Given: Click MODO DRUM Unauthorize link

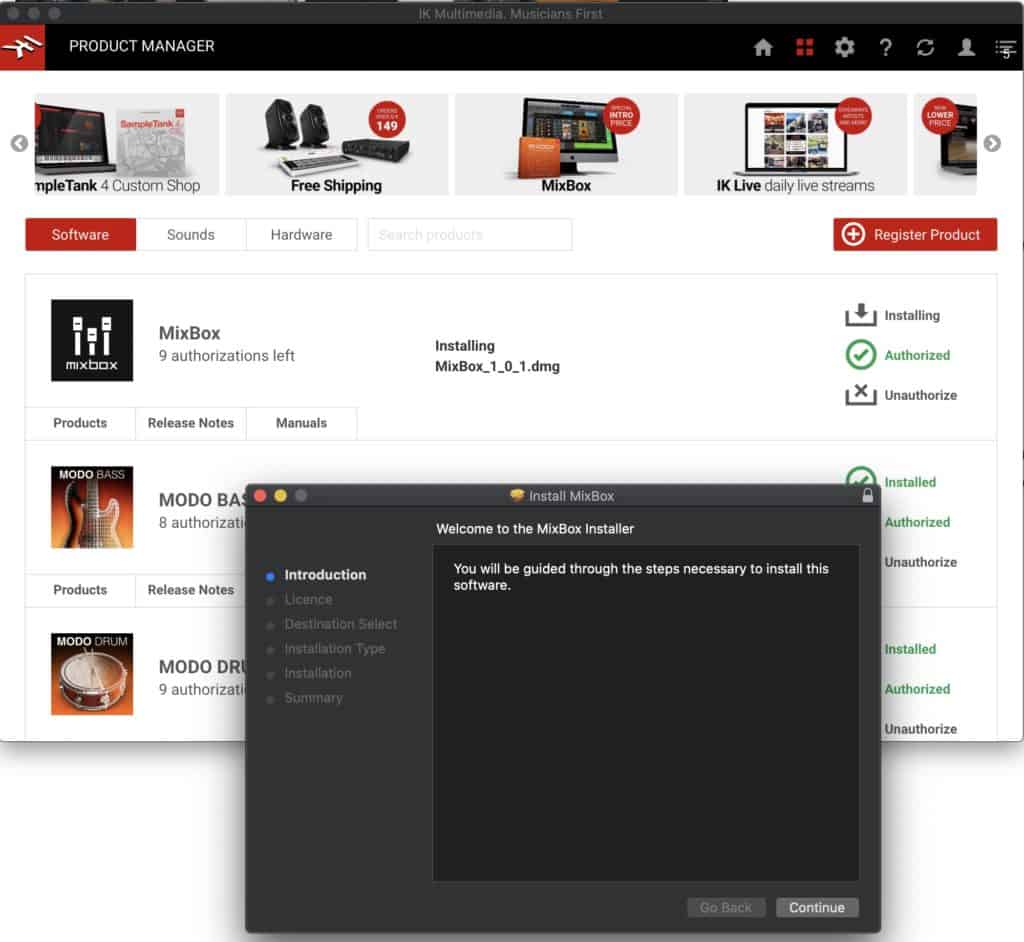Looking at the screenshot, I should (921, 728).
